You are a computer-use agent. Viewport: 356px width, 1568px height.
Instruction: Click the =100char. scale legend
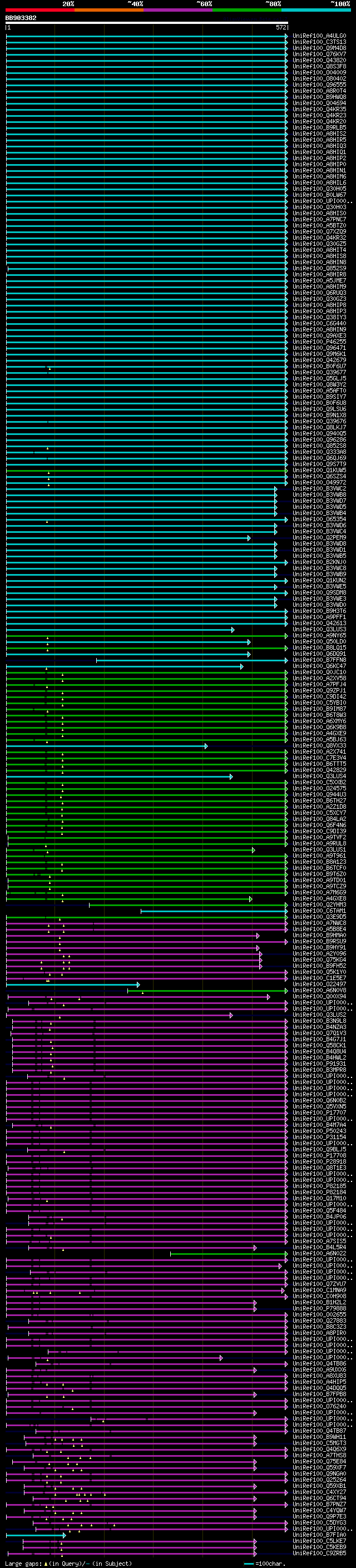(x=264, y=1563)
